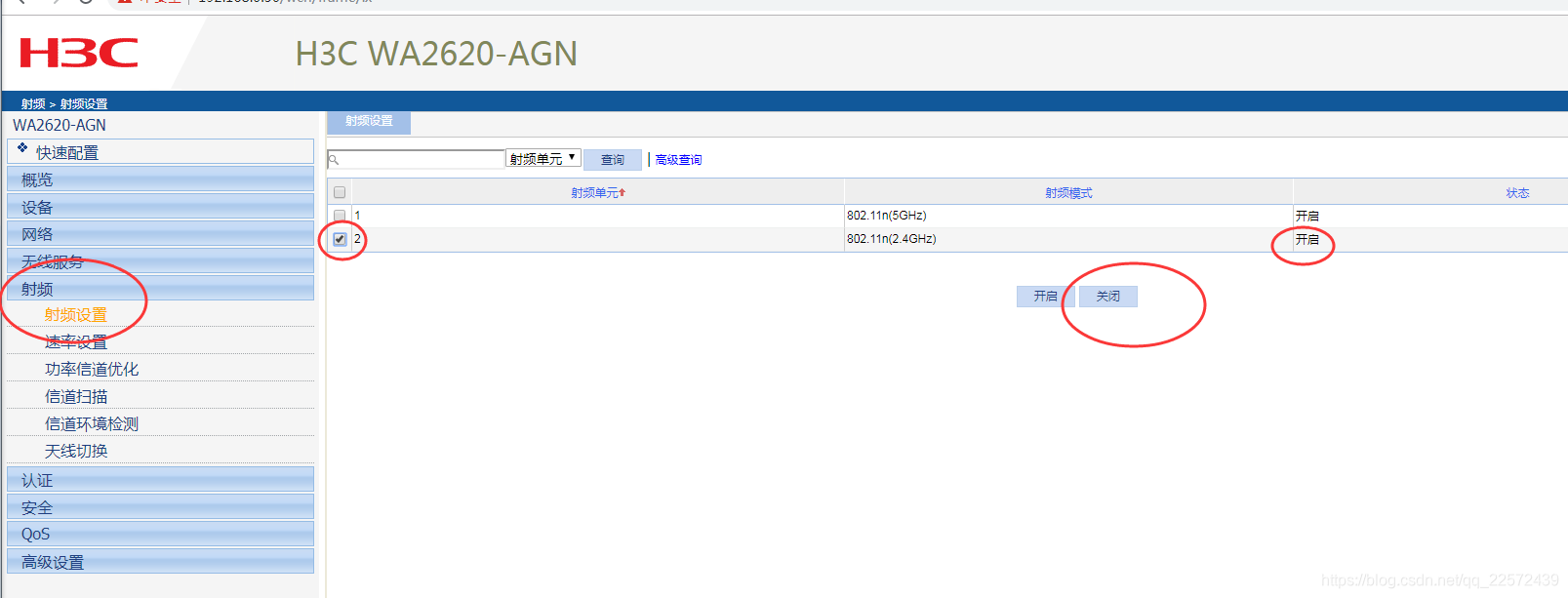
Task: Click the 开启 button below table
Action: [1045, 297]
